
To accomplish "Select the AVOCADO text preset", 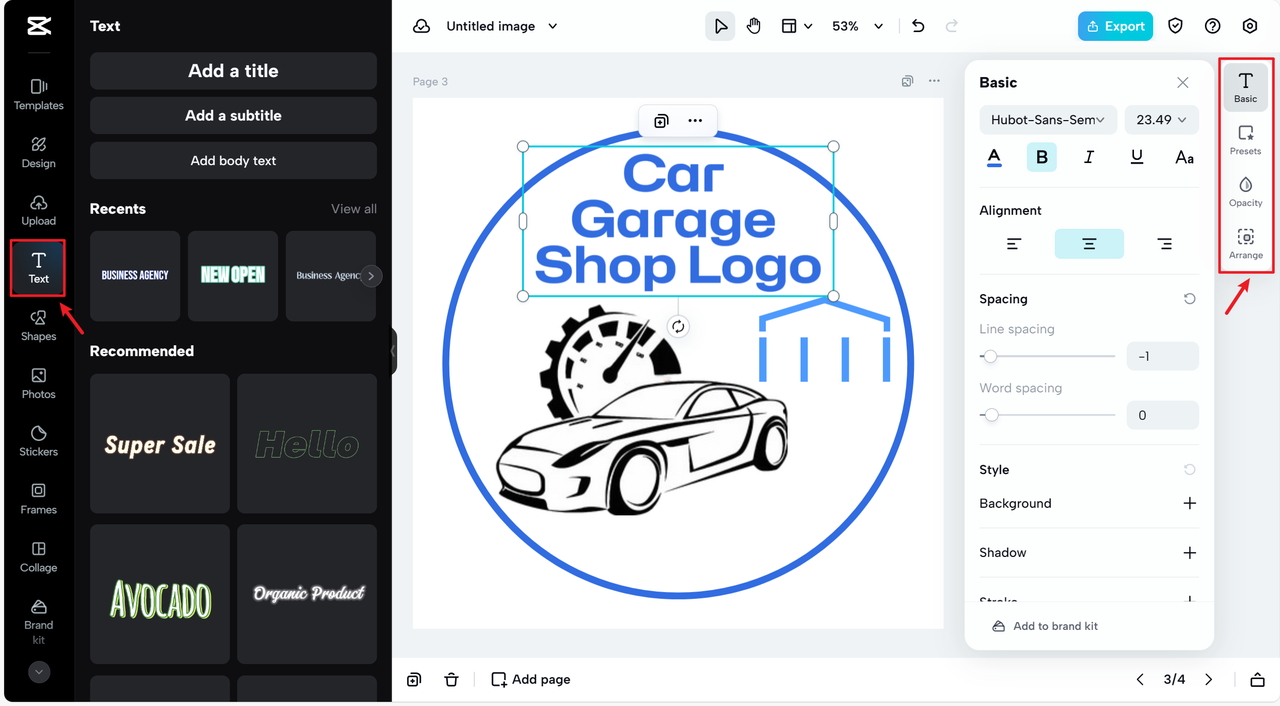I will pyautogui.click(x=160, y=594).
